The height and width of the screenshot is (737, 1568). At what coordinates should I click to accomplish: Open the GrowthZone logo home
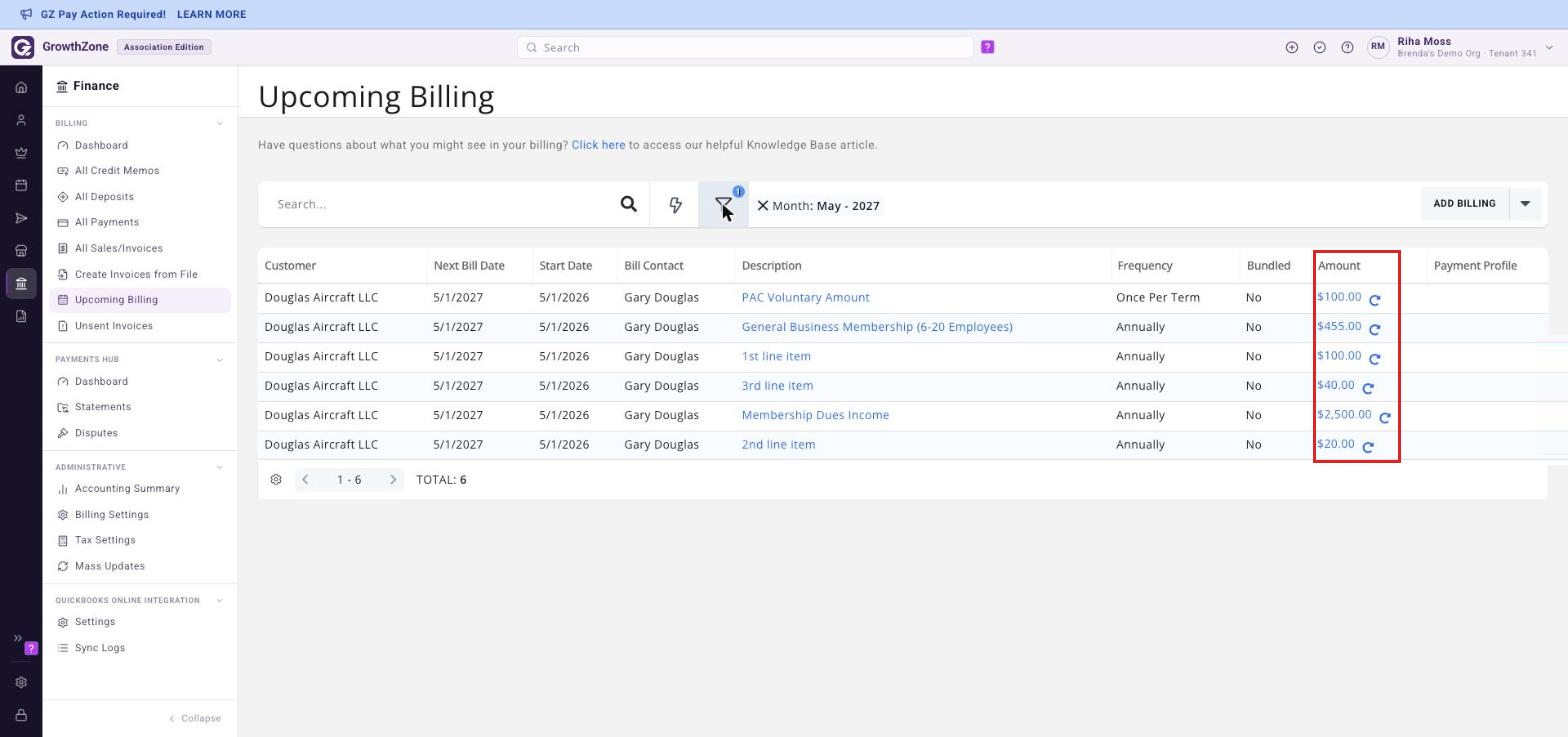[22, 47]
